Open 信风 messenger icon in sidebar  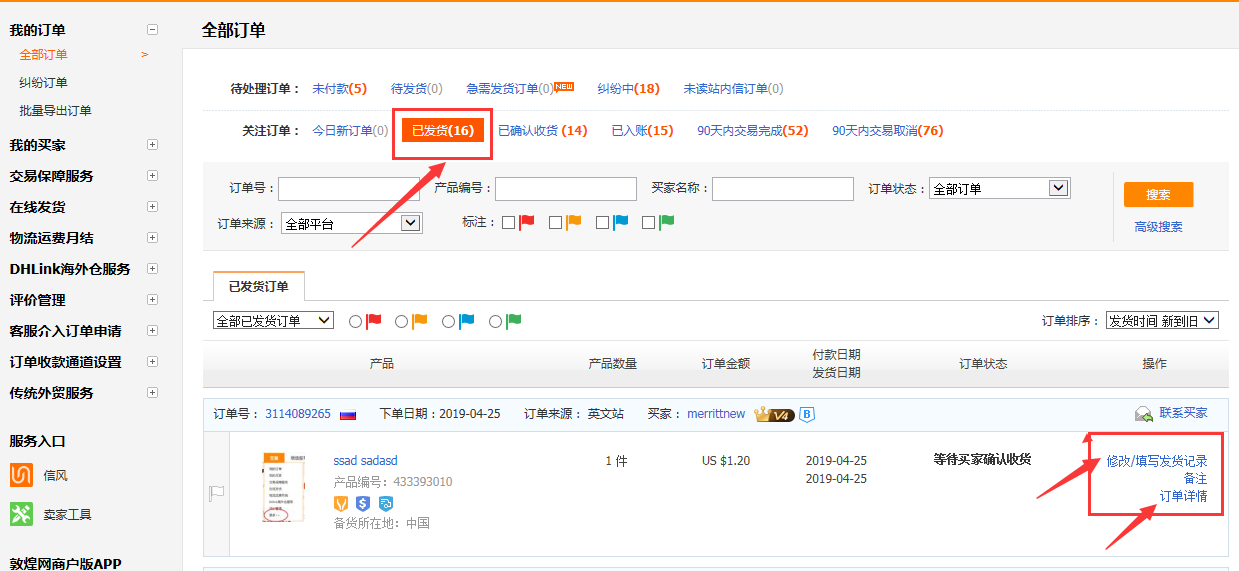coord(22,476)
